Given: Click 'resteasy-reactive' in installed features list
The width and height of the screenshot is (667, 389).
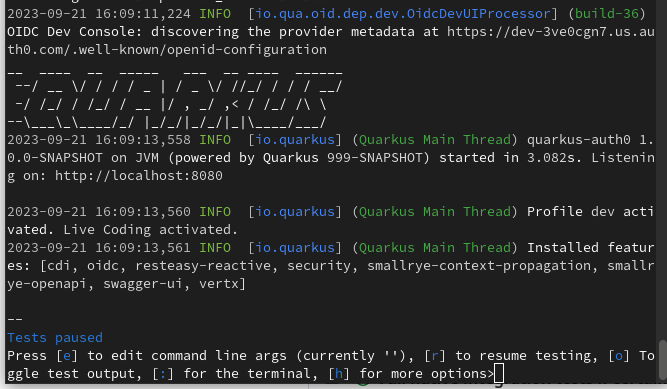Looking at the screenshot, I should pyautogui.click(x=203, y=266).
